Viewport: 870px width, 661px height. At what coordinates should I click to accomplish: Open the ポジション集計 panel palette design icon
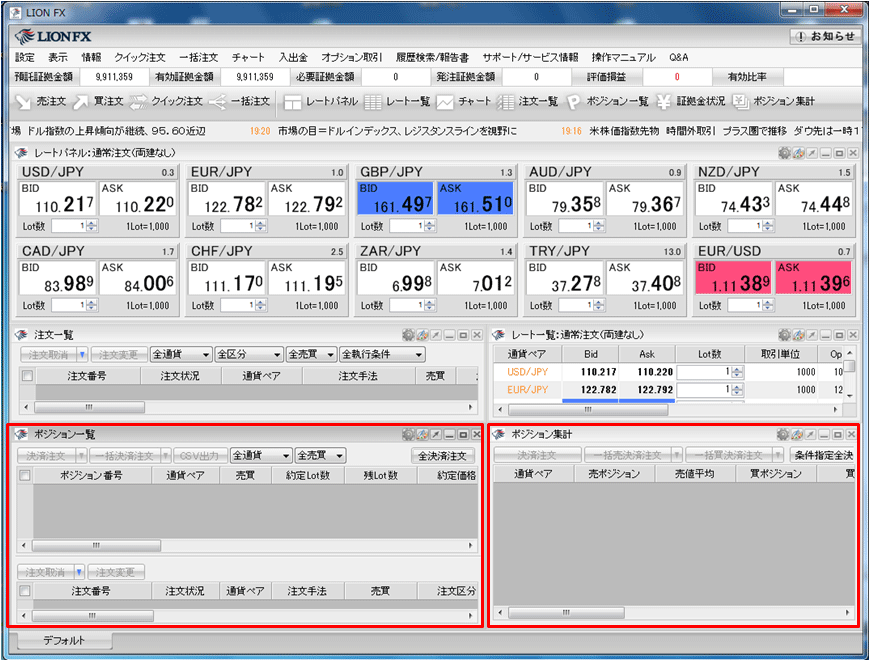(x=797, y=434)
